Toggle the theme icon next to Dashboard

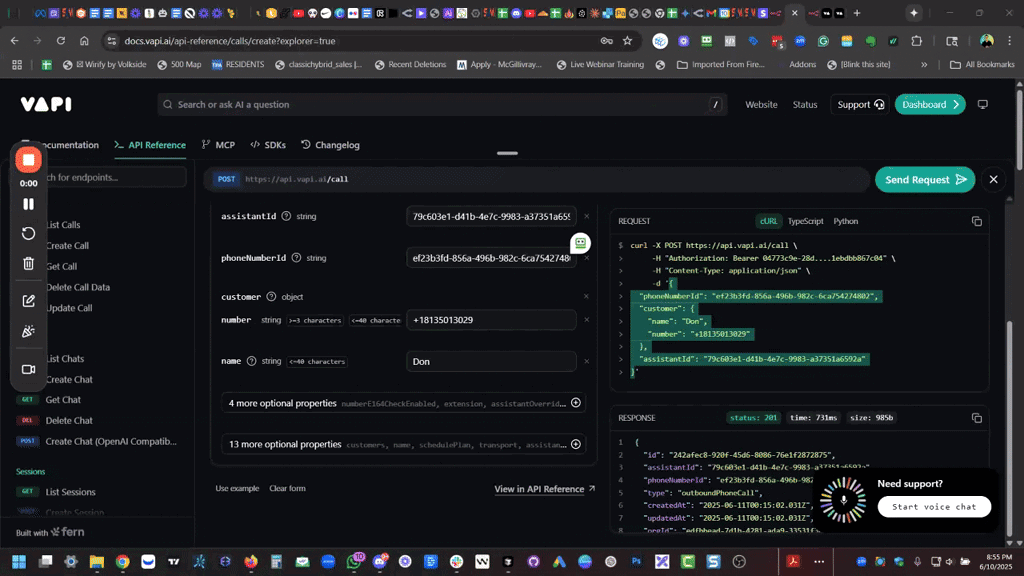click(982, 104)
